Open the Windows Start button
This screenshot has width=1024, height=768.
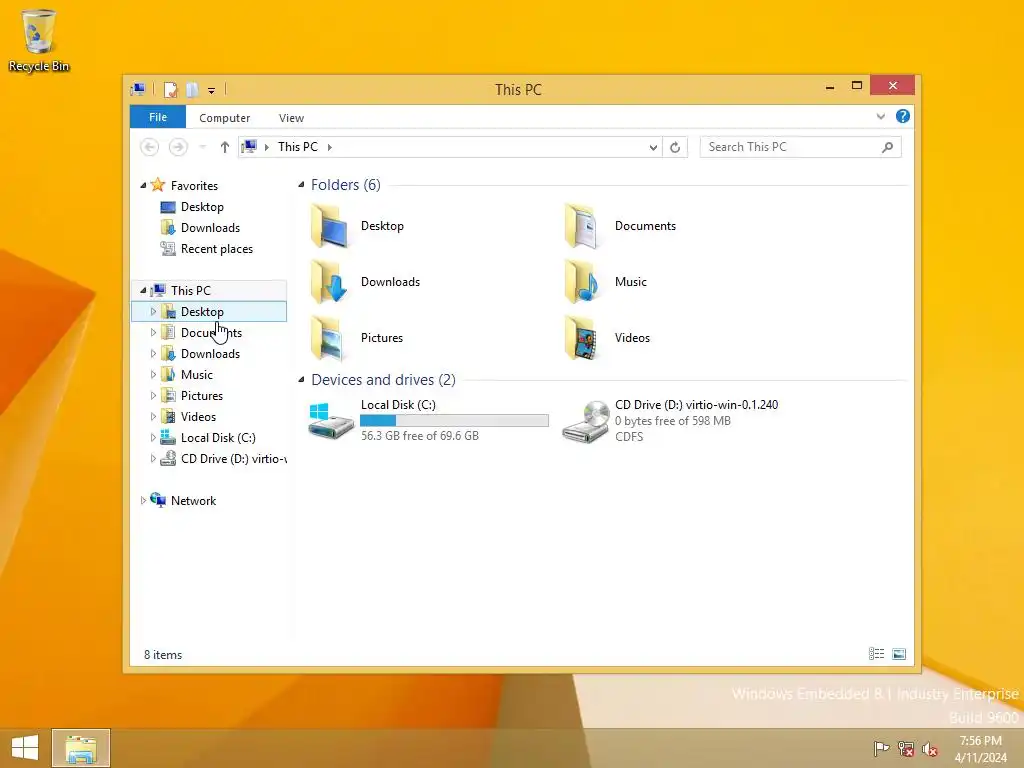tap(25, 748)
